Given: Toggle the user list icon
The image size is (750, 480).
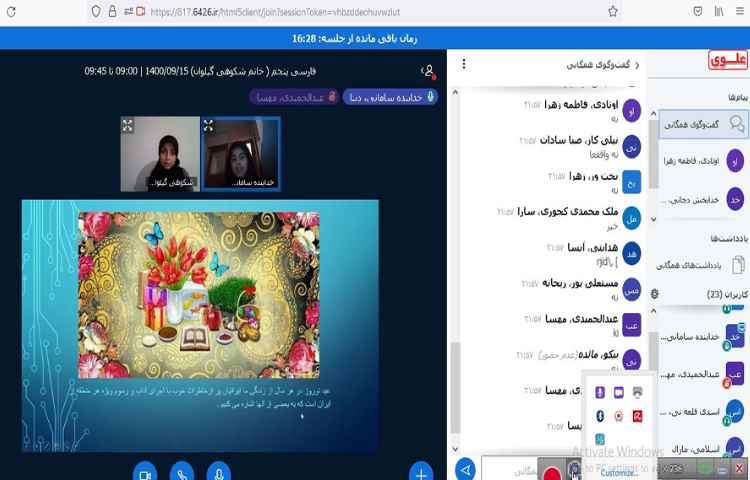Looking at the screenshot, I should tap(428, 71).
